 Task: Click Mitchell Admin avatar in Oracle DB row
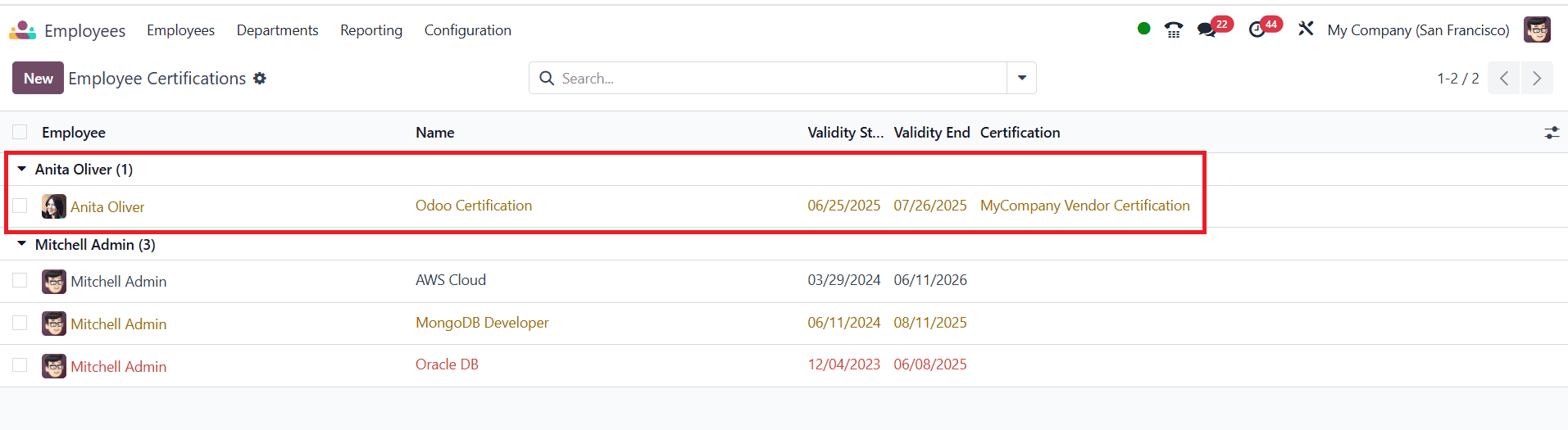tap(54, 366)
